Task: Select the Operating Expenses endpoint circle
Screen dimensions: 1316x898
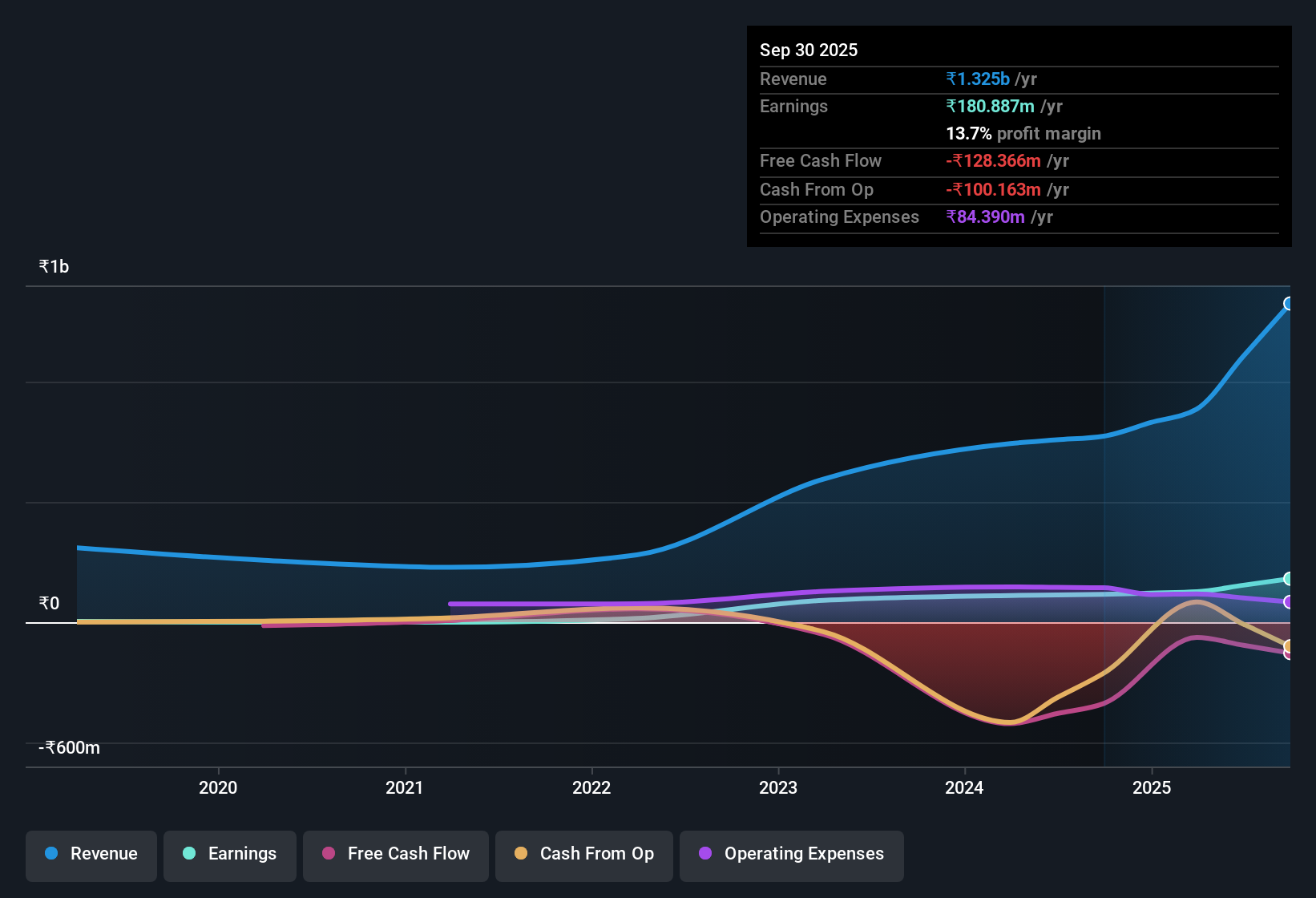Action: coord(1289,603)
